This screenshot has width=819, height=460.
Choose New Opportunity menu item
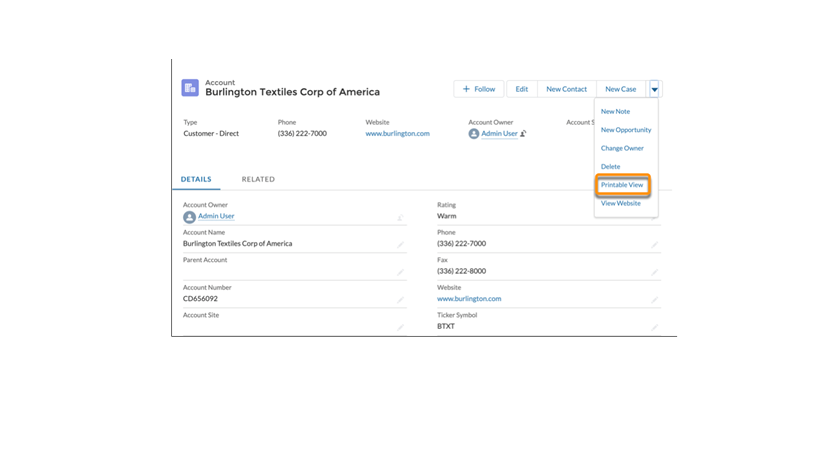[x=626, y=130]
